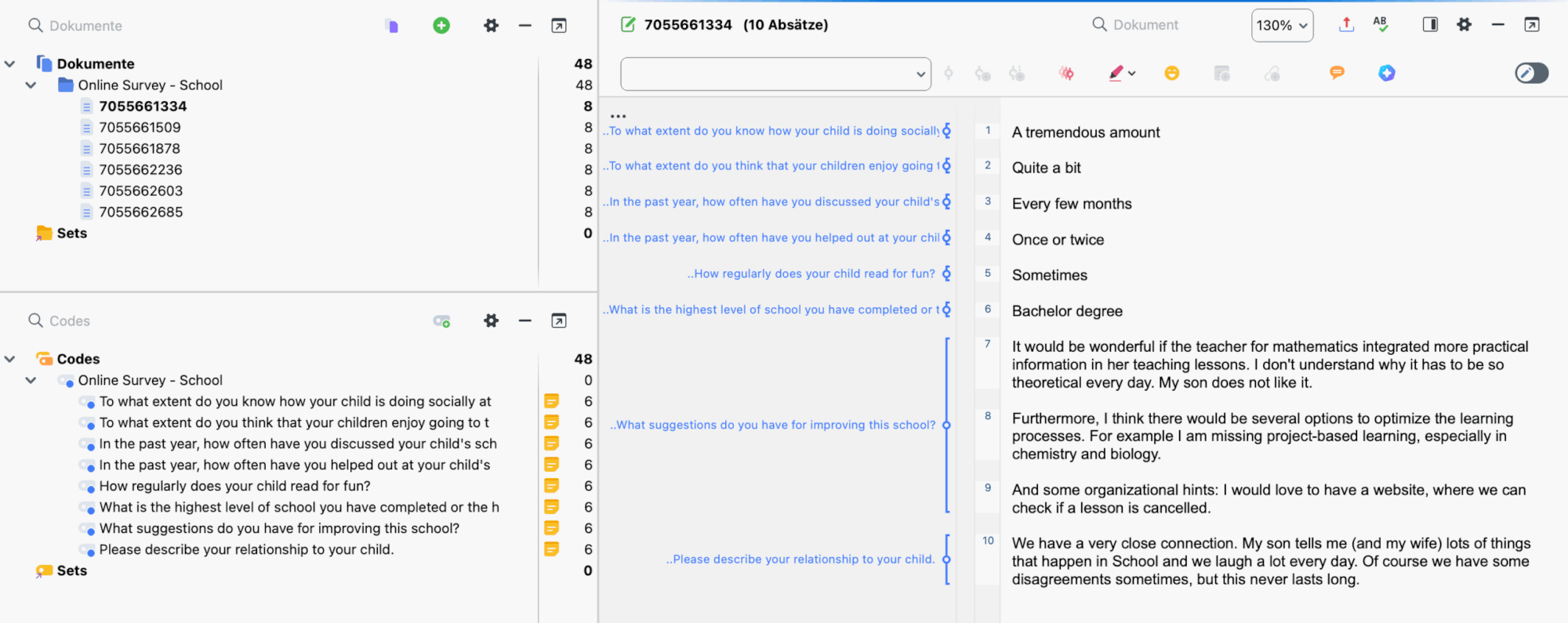Click the greyed paraphrase document icon
1568x623 pixels.
pos(1221,74)
